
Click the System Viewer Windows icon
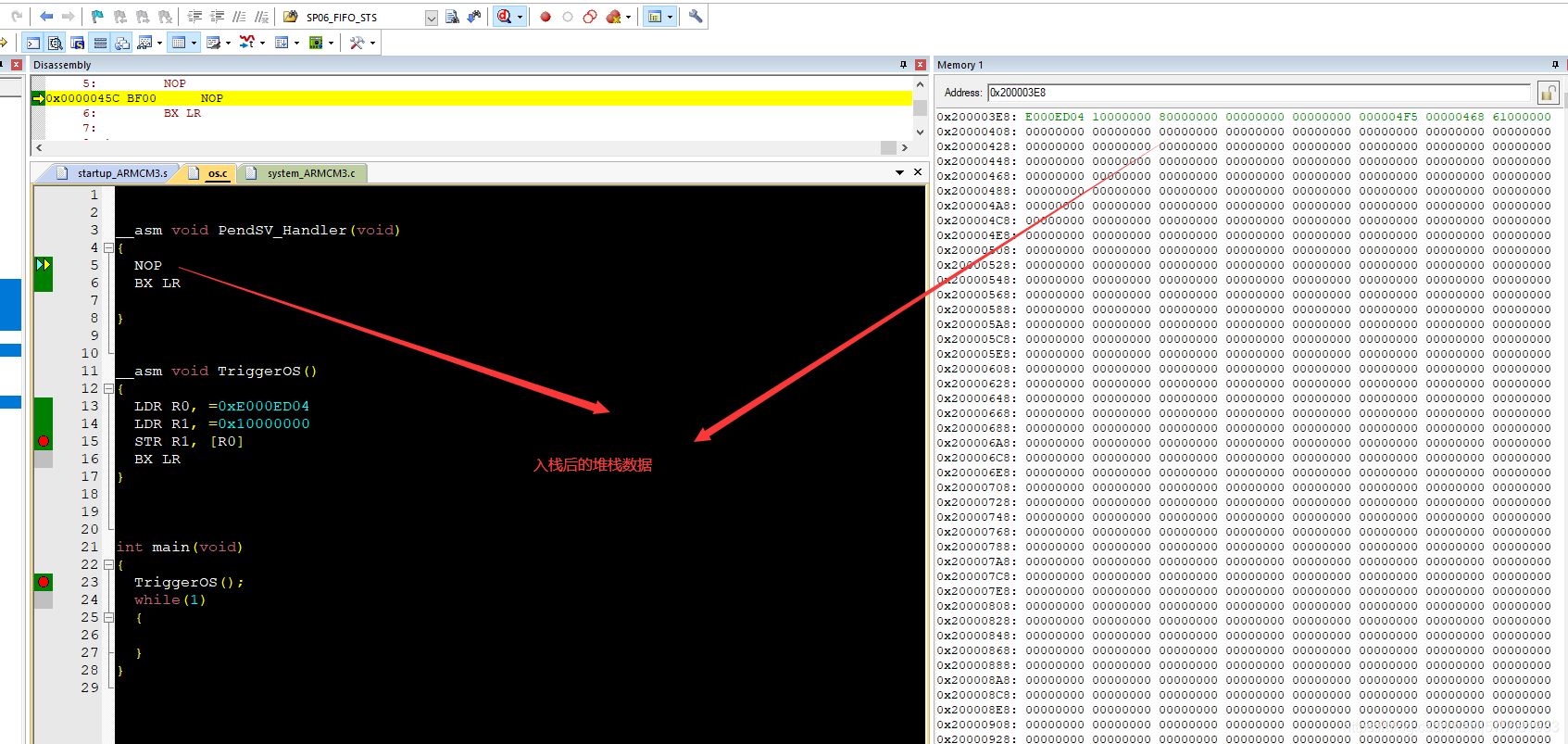pyautogui.click(x=316, y=43)
